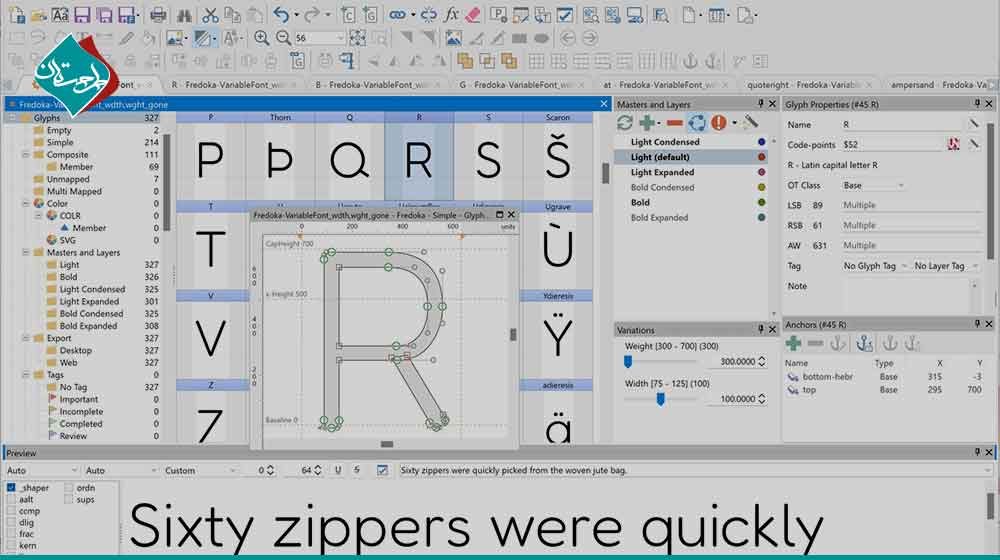The width and height of the screenshot is (1000, 560).
Task: Click the Cut scissors icon
Action: coord(210,15)
